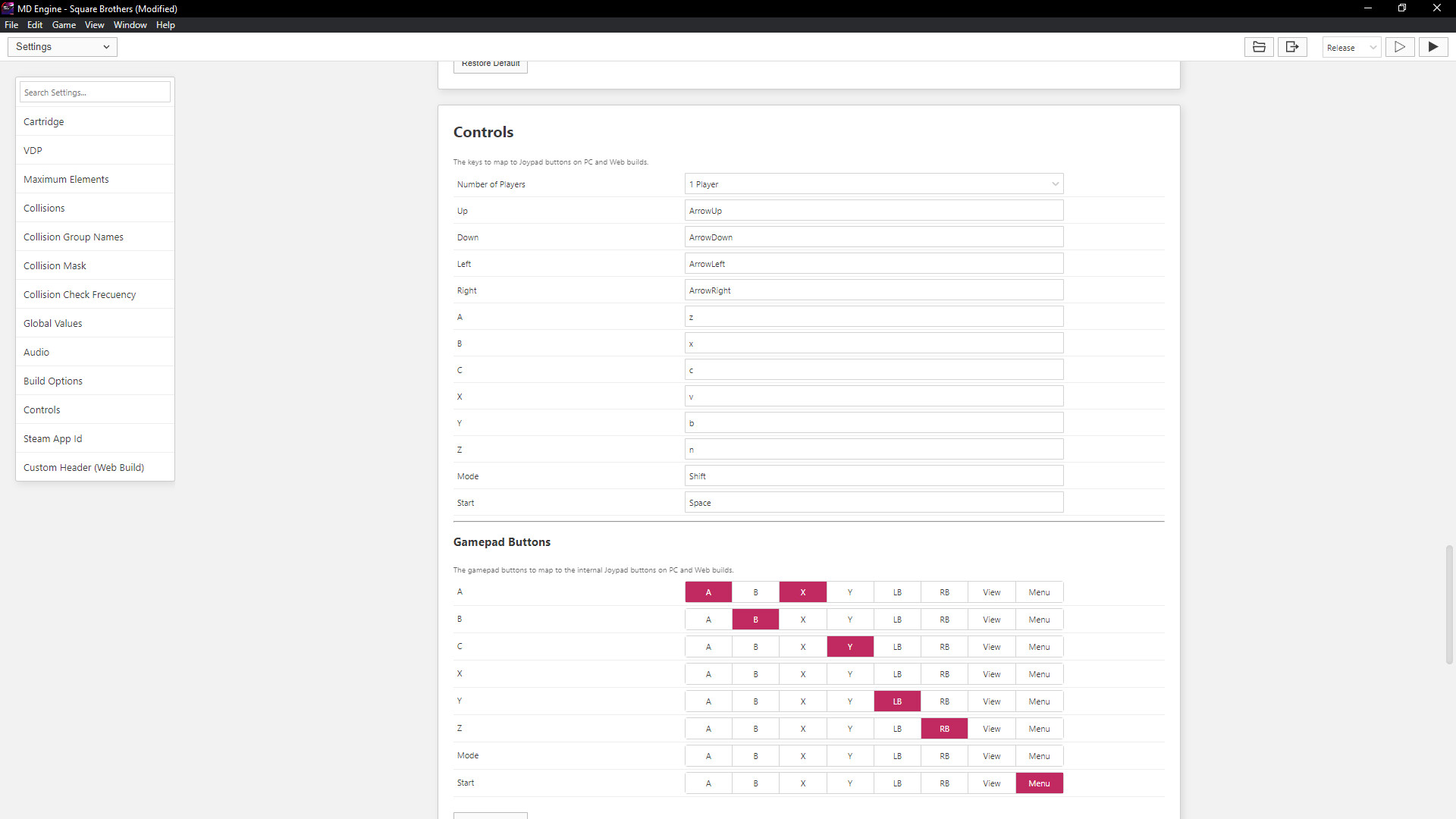Map gamepad button X to Joypad A
This screenshot has height=819, width=1456.
802,591
